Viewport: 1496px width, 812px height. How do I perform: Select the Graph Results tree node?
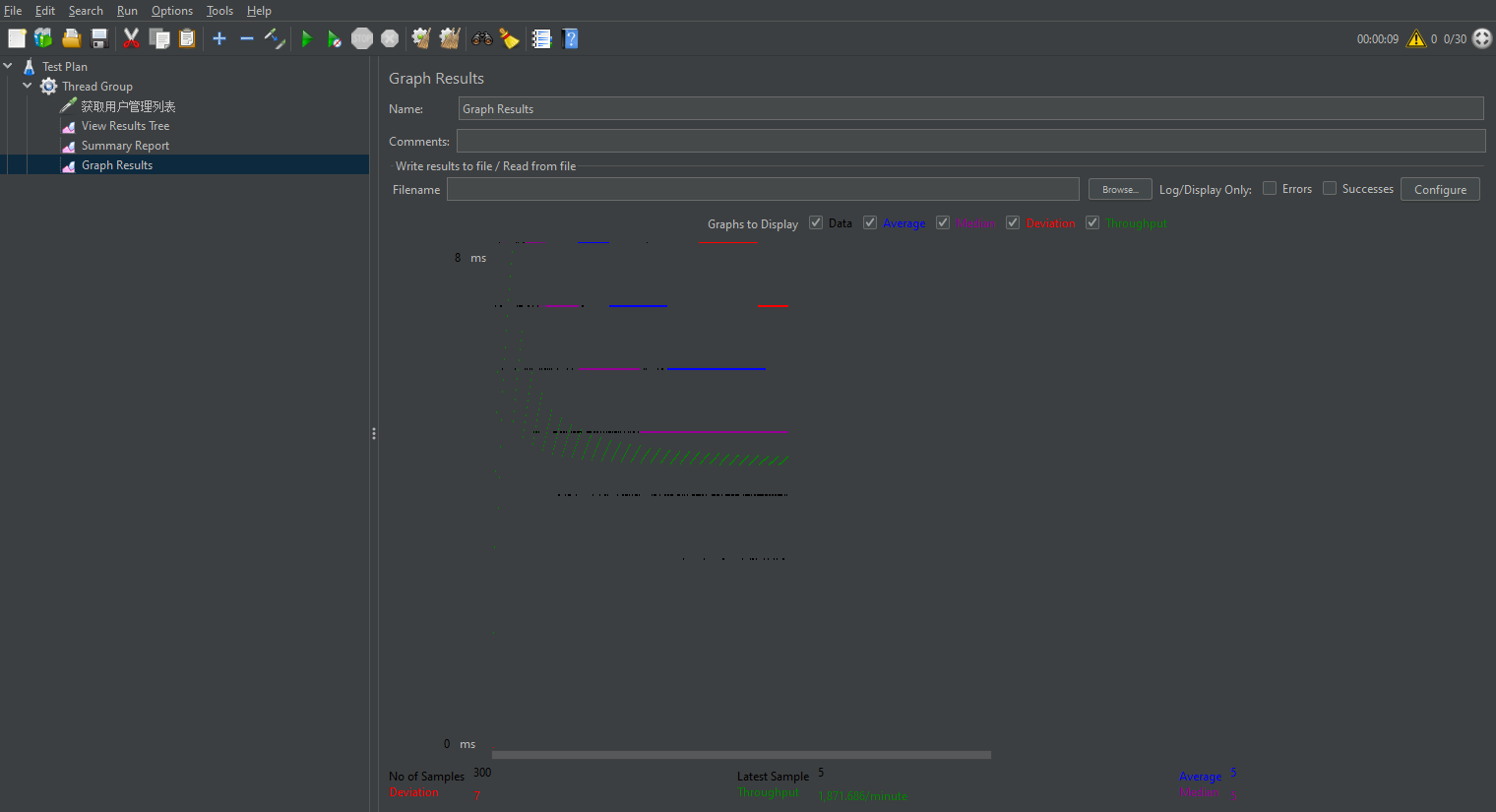coord(116,165)
